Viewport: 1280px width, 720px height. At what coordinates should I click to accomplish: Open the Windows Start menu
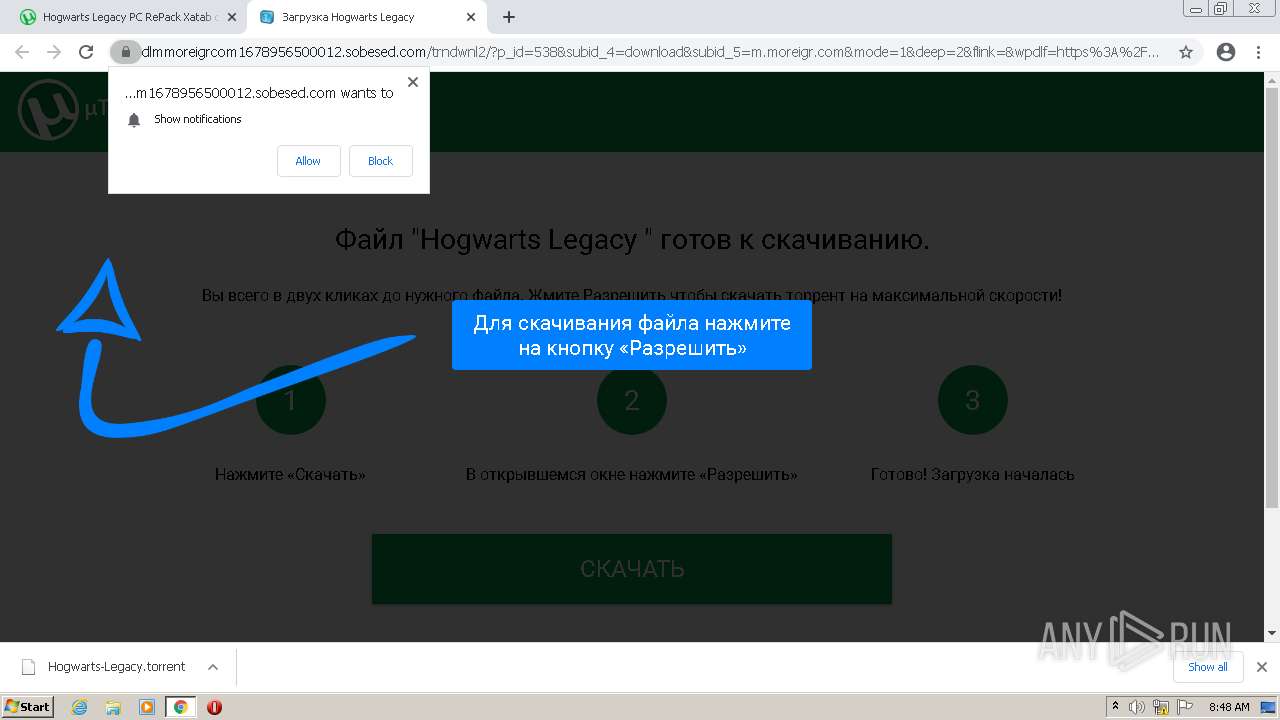tap(28, 706)
